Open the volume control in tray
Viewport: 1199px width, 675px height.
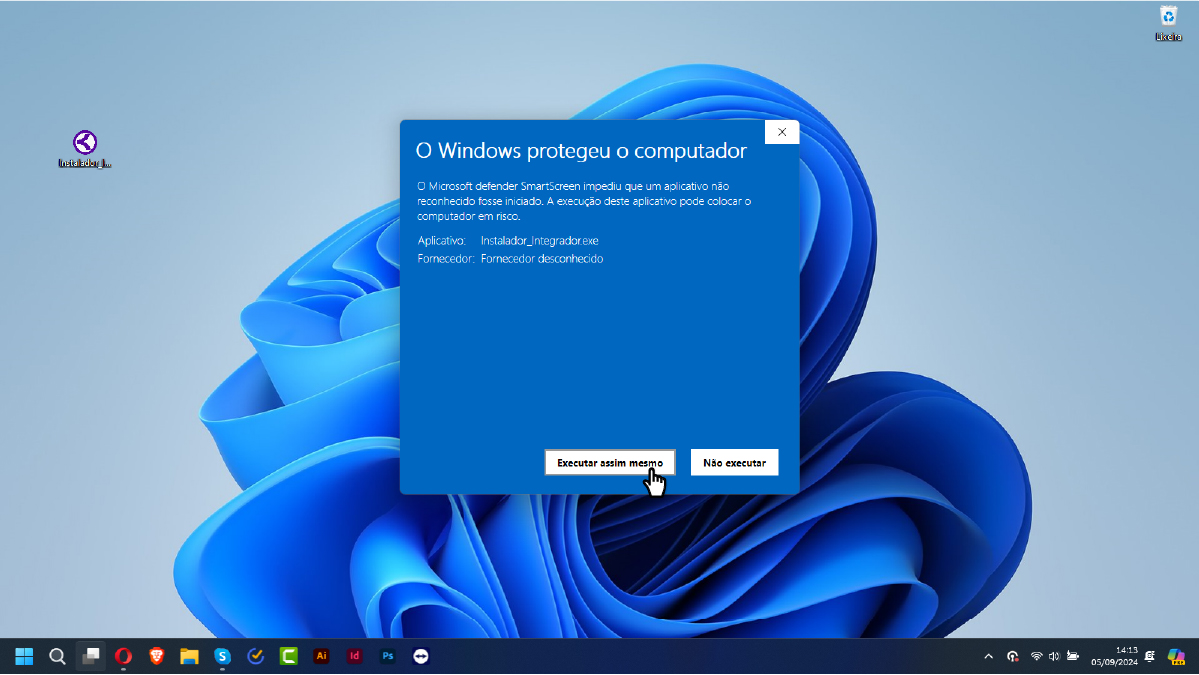pyautogui.click(x=1054, y=656)
